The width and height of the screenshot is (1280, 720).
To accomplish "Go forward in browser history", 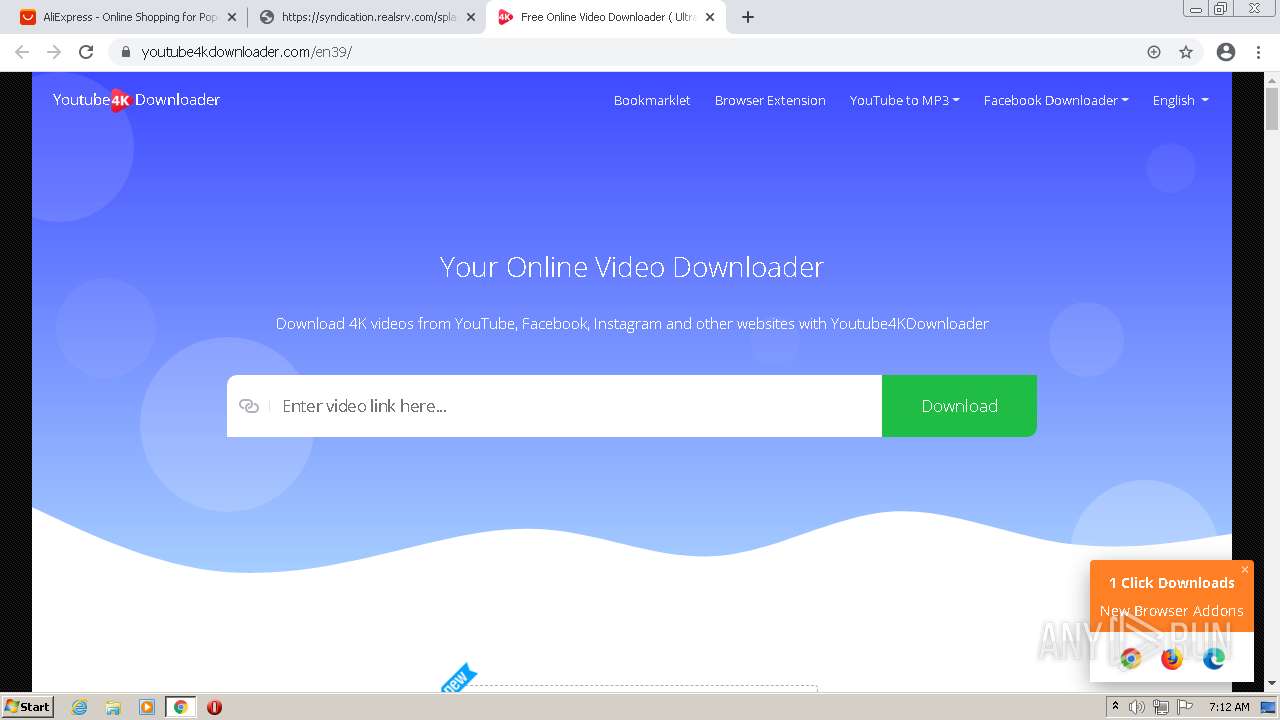I will [54, 52].
